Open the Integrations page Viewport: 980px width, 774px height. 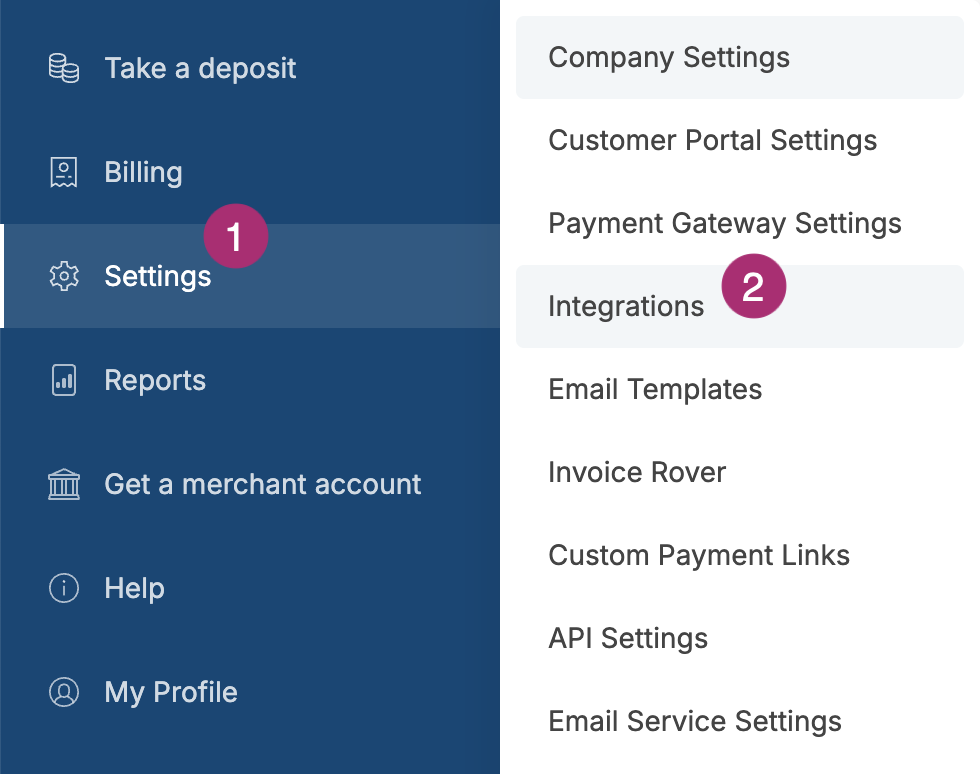[x=626, y=306]
